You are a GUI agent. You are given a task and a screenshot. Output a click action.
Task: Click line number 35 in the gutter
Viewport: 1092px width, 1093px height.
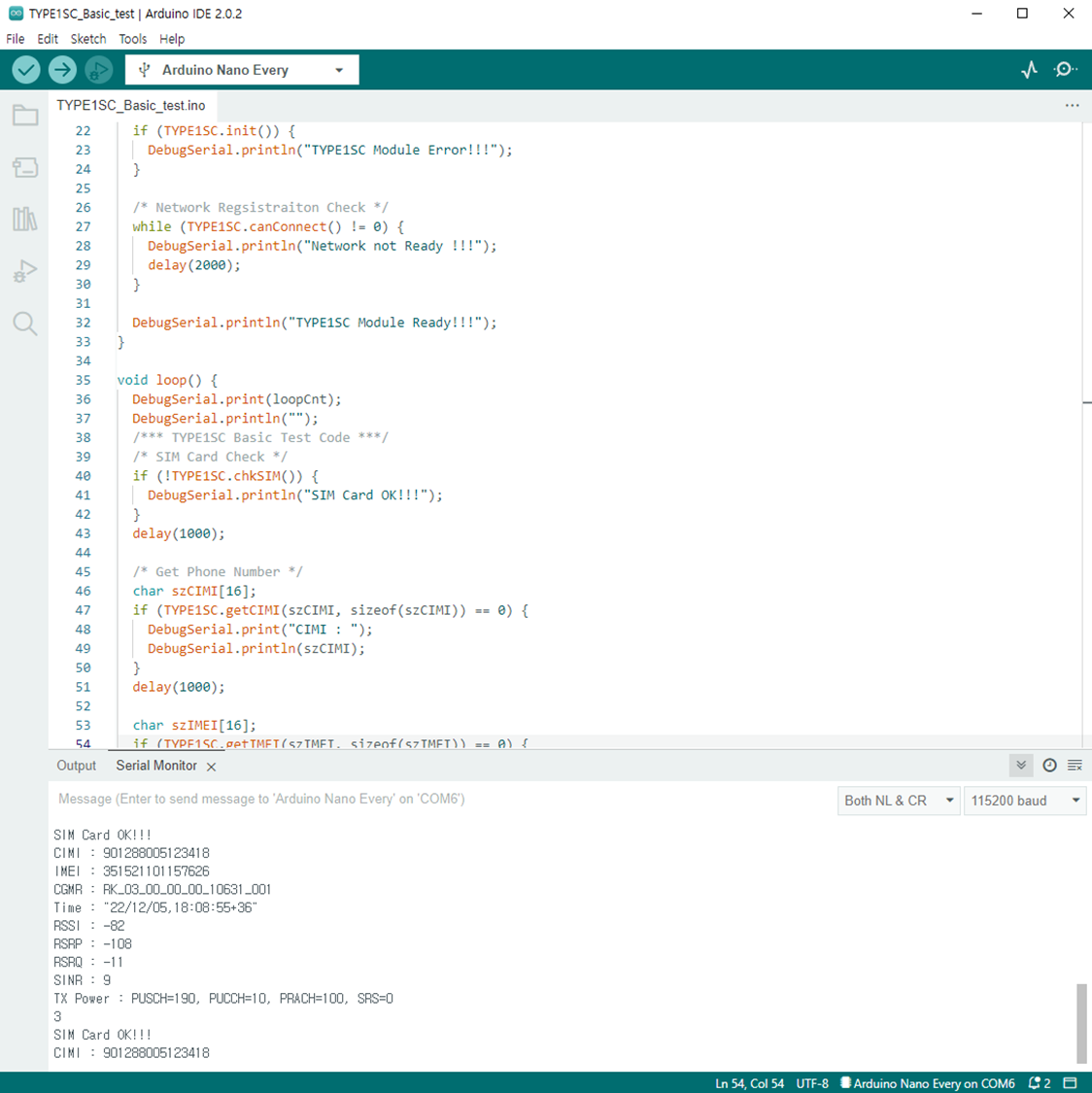[83, 380]
